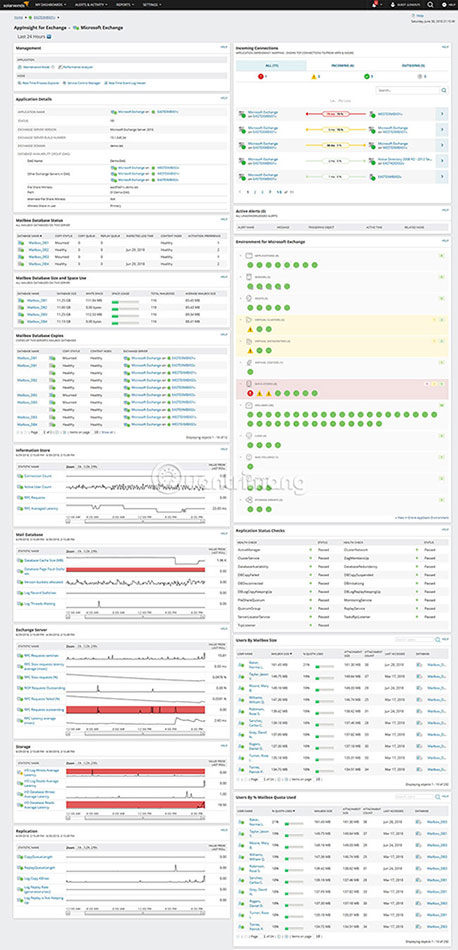The height and width of the screenshot is (950, 458).
Task: Click the Applications category icon
Action: pos(248,256)
